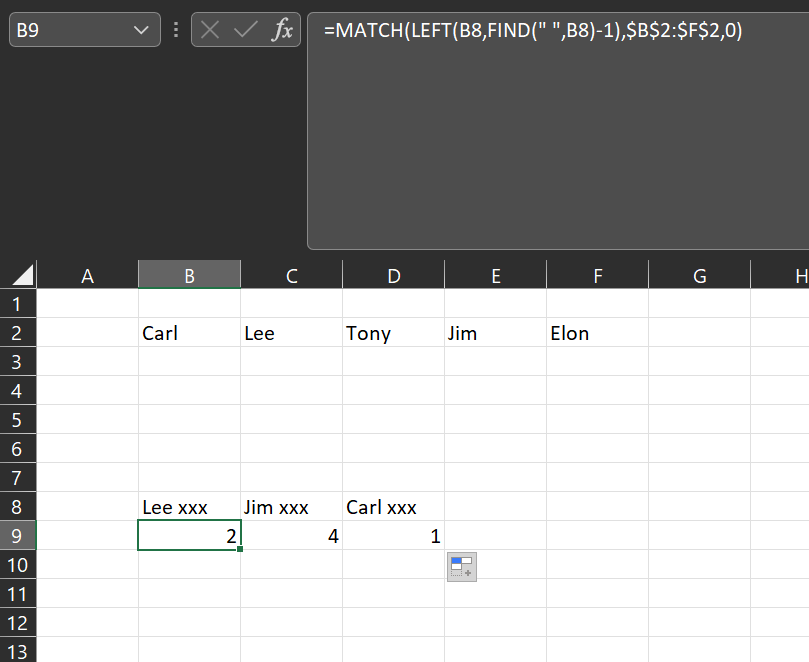The width and height of the screenshot is (809, 662).
Task: Select cell with text Lee xxx
Action: point(189,507)
